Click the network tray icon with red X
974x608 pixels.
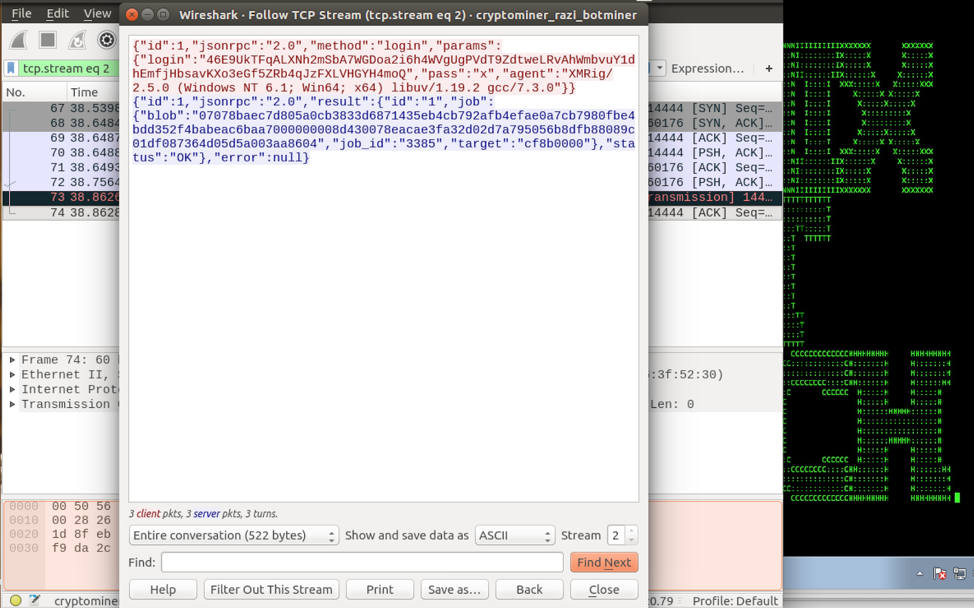click(939, 573)
